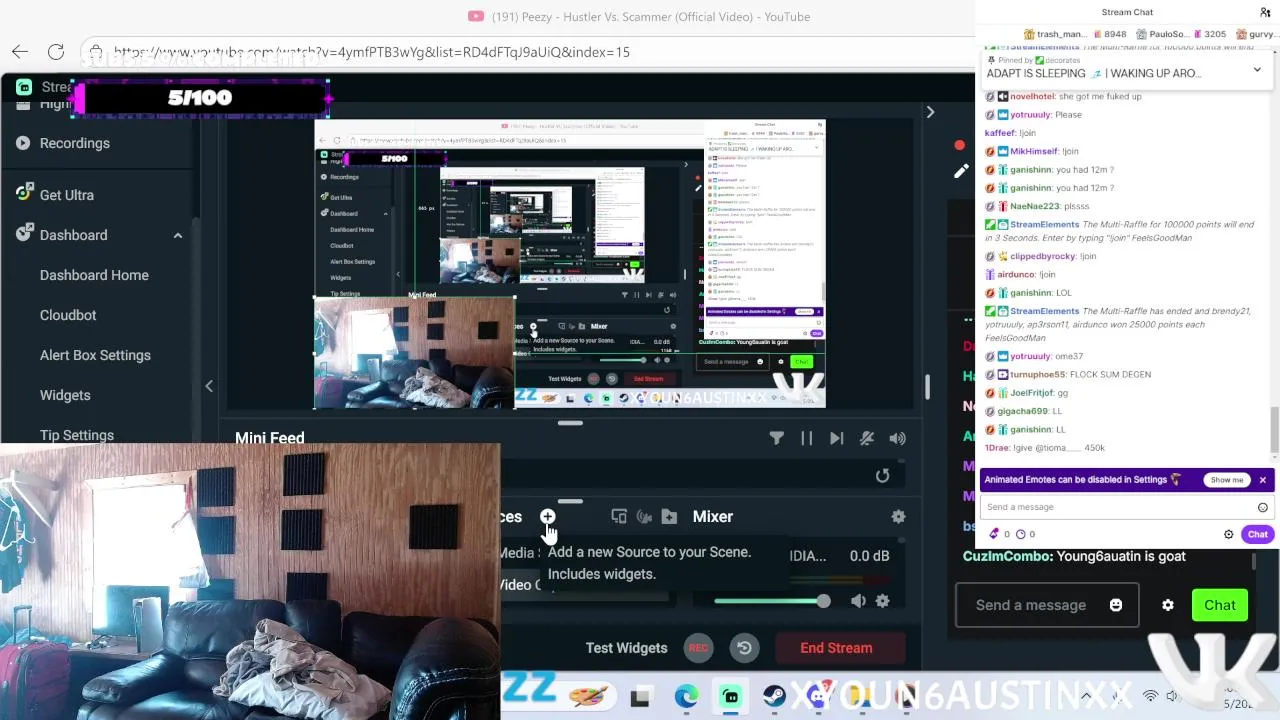Close the Animated Emotes banner
The image size is (1280, 720).
(x=1262, y=480)
